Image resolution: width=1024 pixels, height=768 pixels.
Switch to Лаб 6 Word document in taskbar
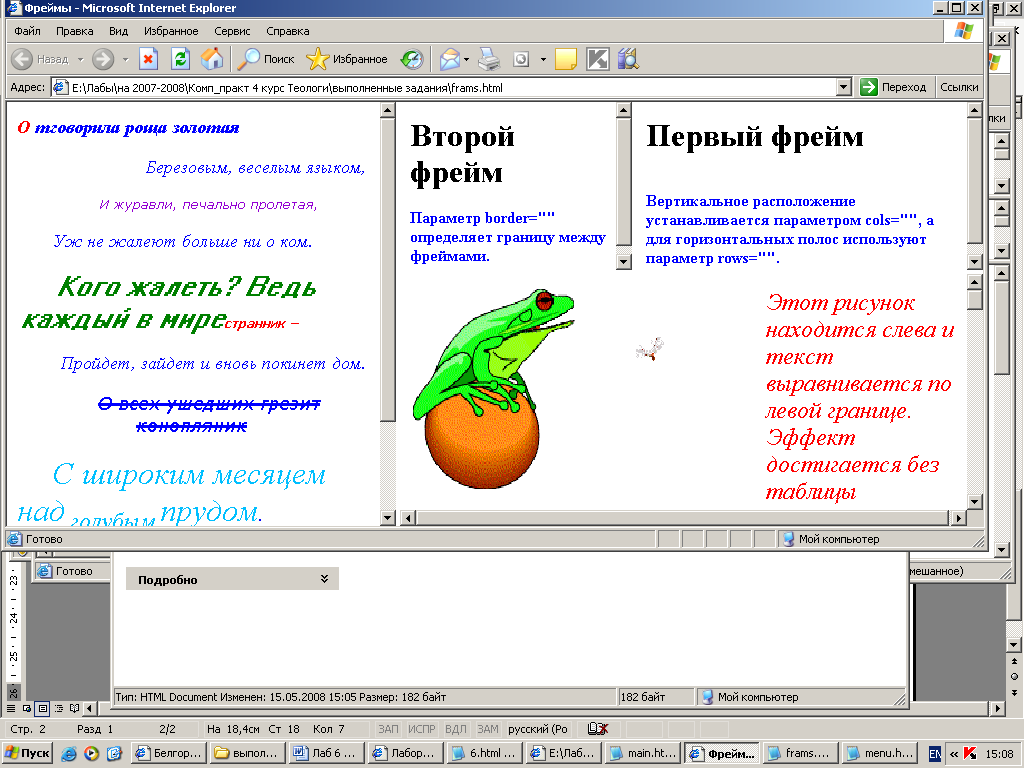(x=326, y=753)
